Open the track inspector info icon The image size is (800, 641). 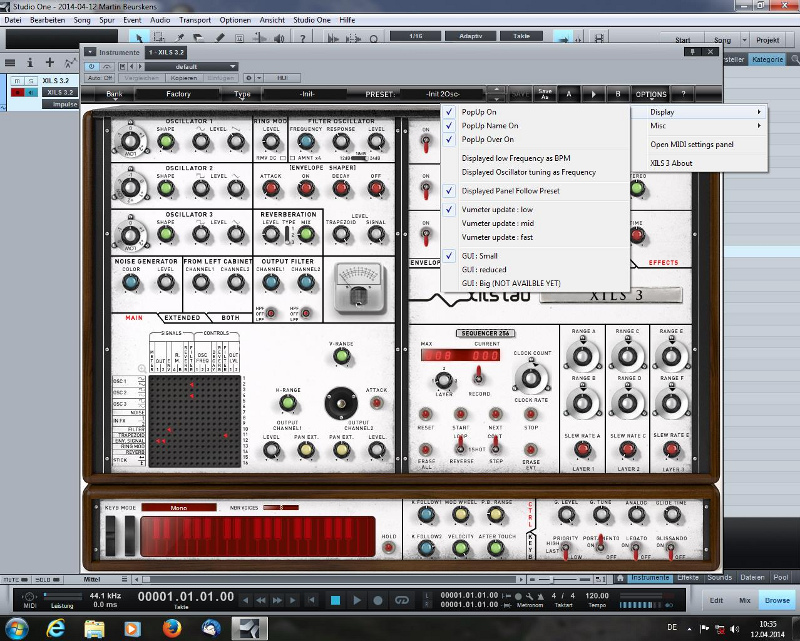[x=30, y=62]
